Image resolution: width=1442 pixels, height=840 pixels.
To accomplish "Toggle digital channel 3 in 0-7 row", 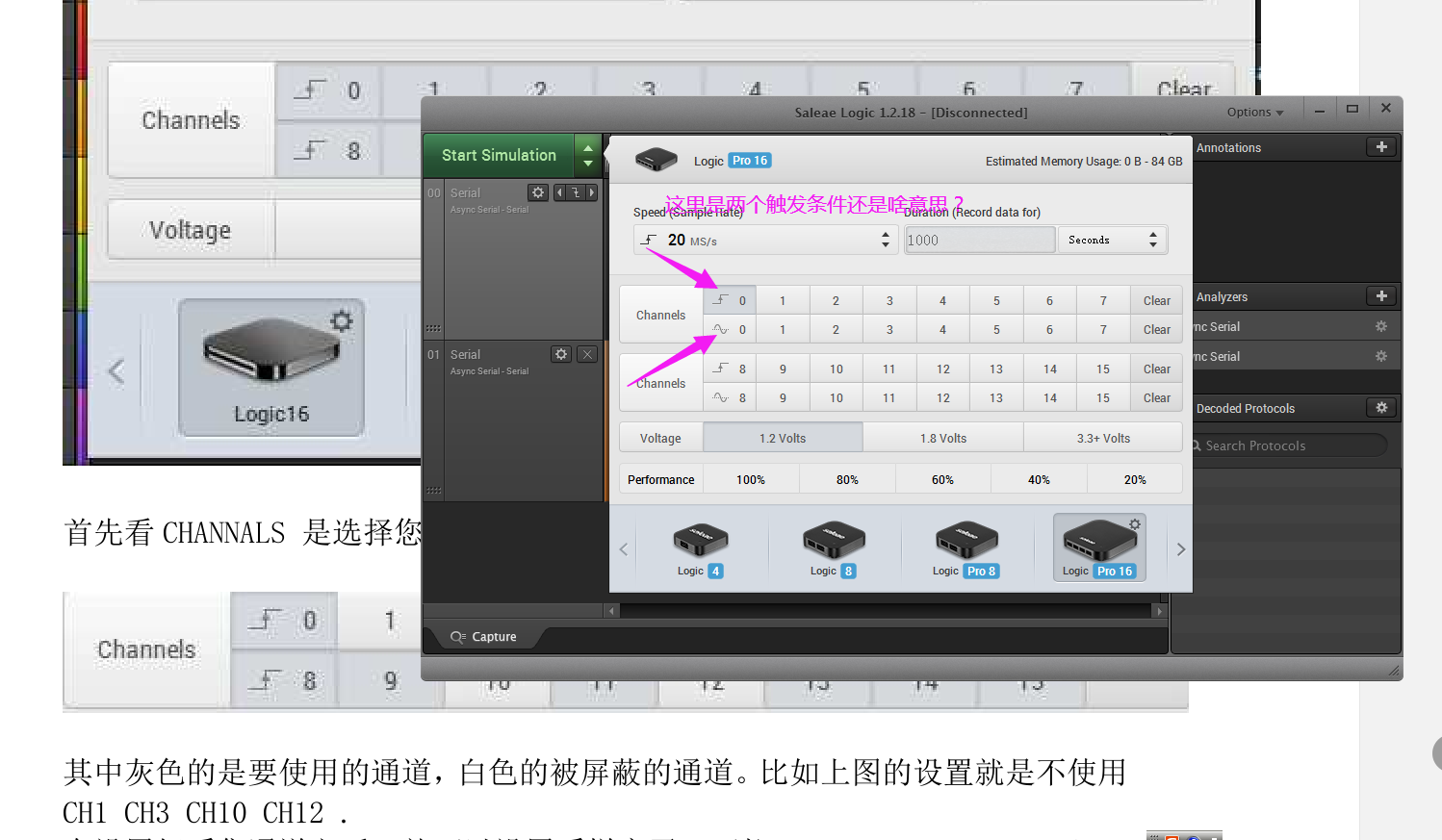I will [889, 300].
